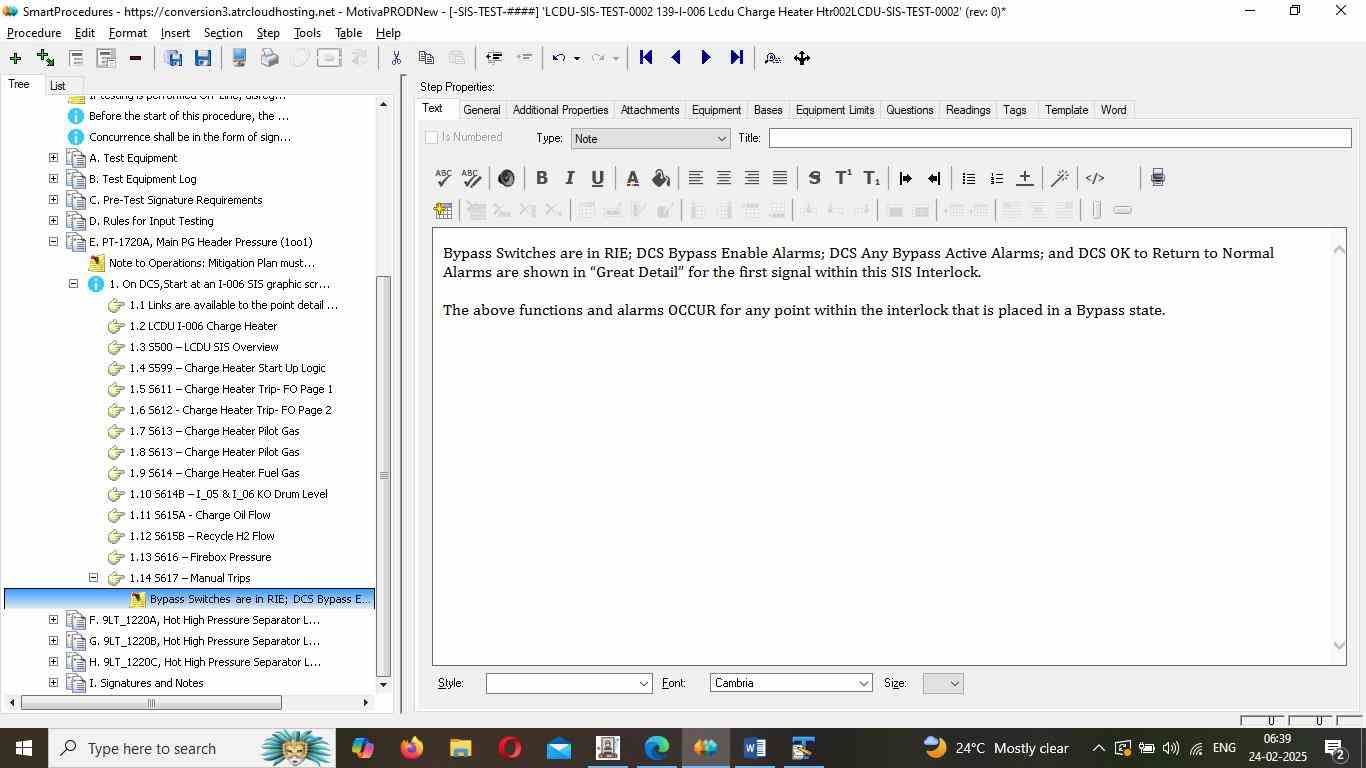The height and width of the screenshot is (768, 1366).
Task: Click the Undo arrow icon
Action: coord(559,58)
